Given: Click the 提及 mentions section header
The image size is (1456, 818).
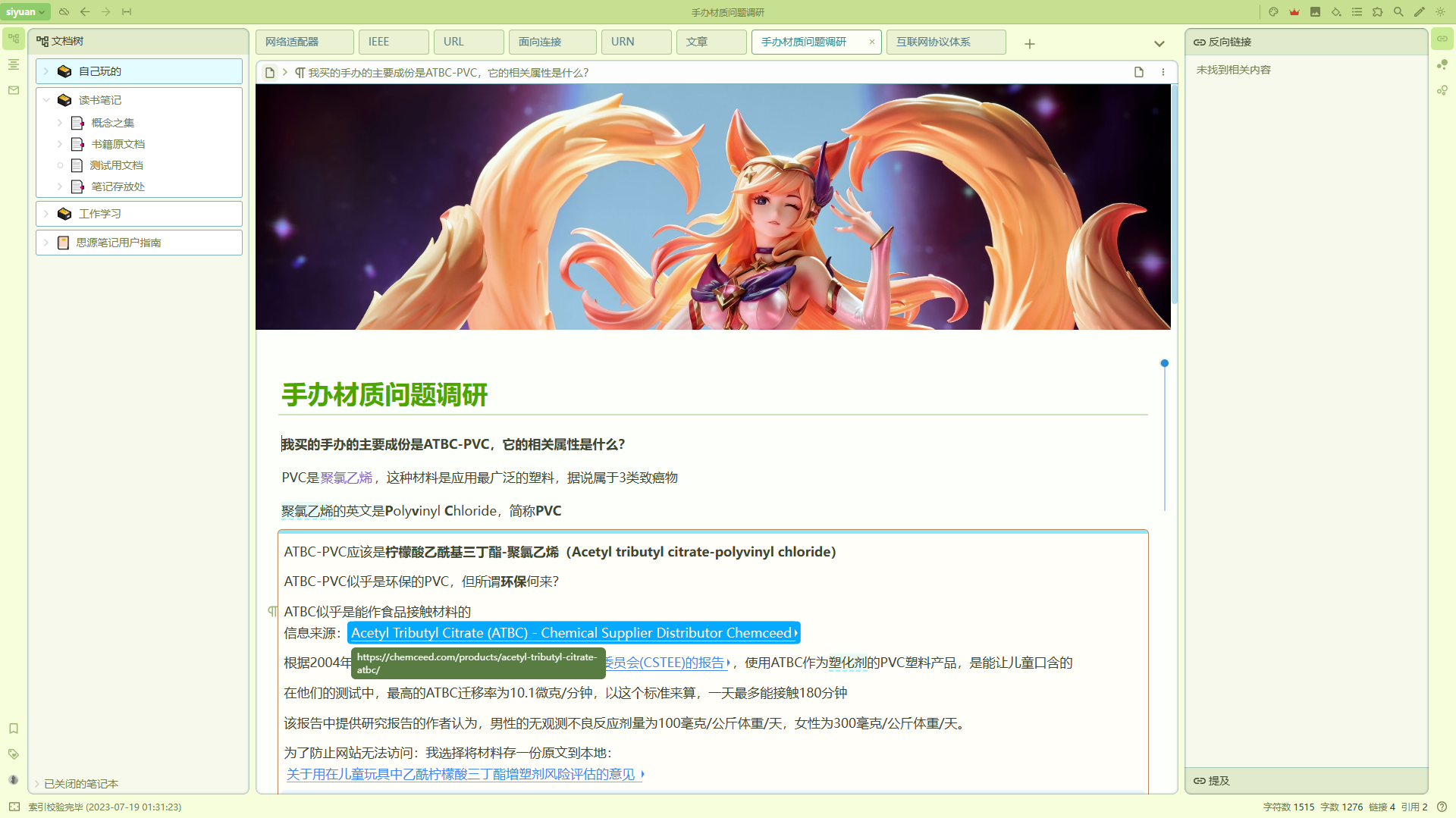Looking at the screenshot, I should point(1306,781).
